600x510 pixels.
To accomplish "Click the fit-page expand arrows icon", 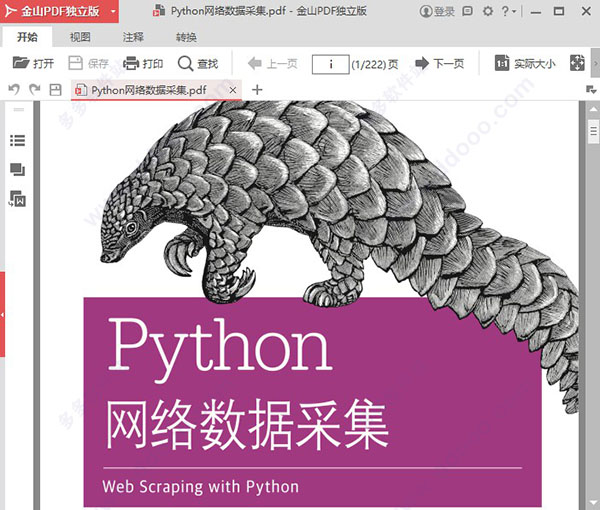I will (x=577, y=63).
